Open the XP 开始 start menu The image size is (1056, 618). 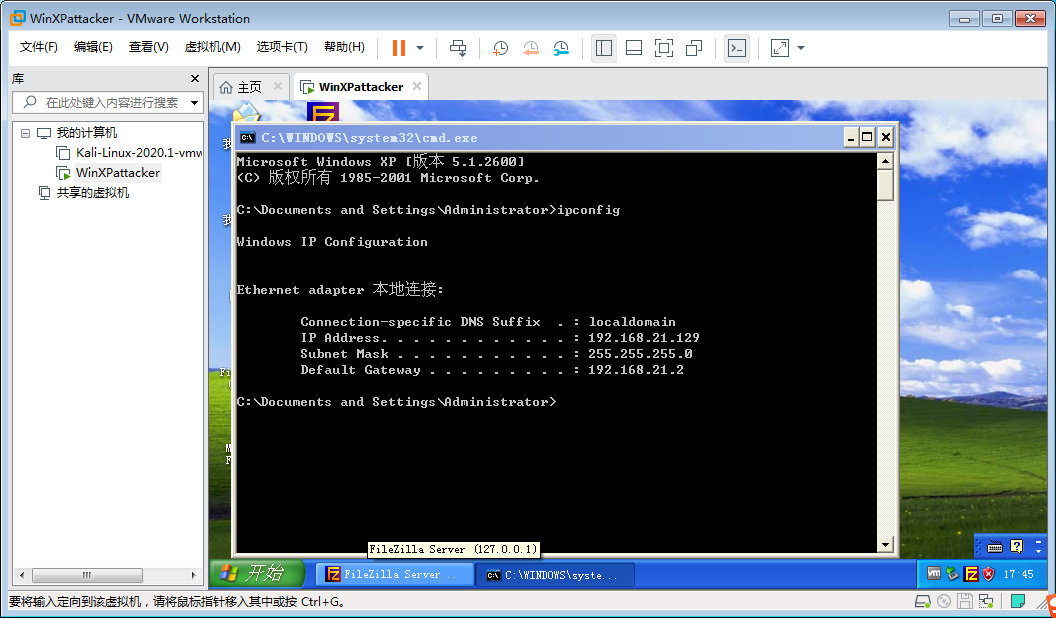[x=257, y=574]
